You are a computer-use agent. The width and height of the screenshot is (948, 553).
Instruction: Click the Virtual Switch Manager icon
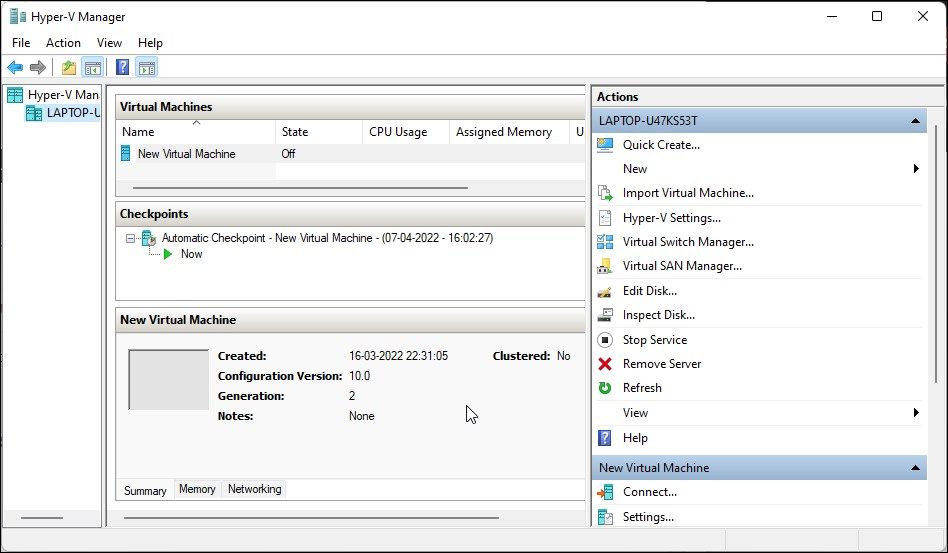pyautogui.click(x=605, y=242)
